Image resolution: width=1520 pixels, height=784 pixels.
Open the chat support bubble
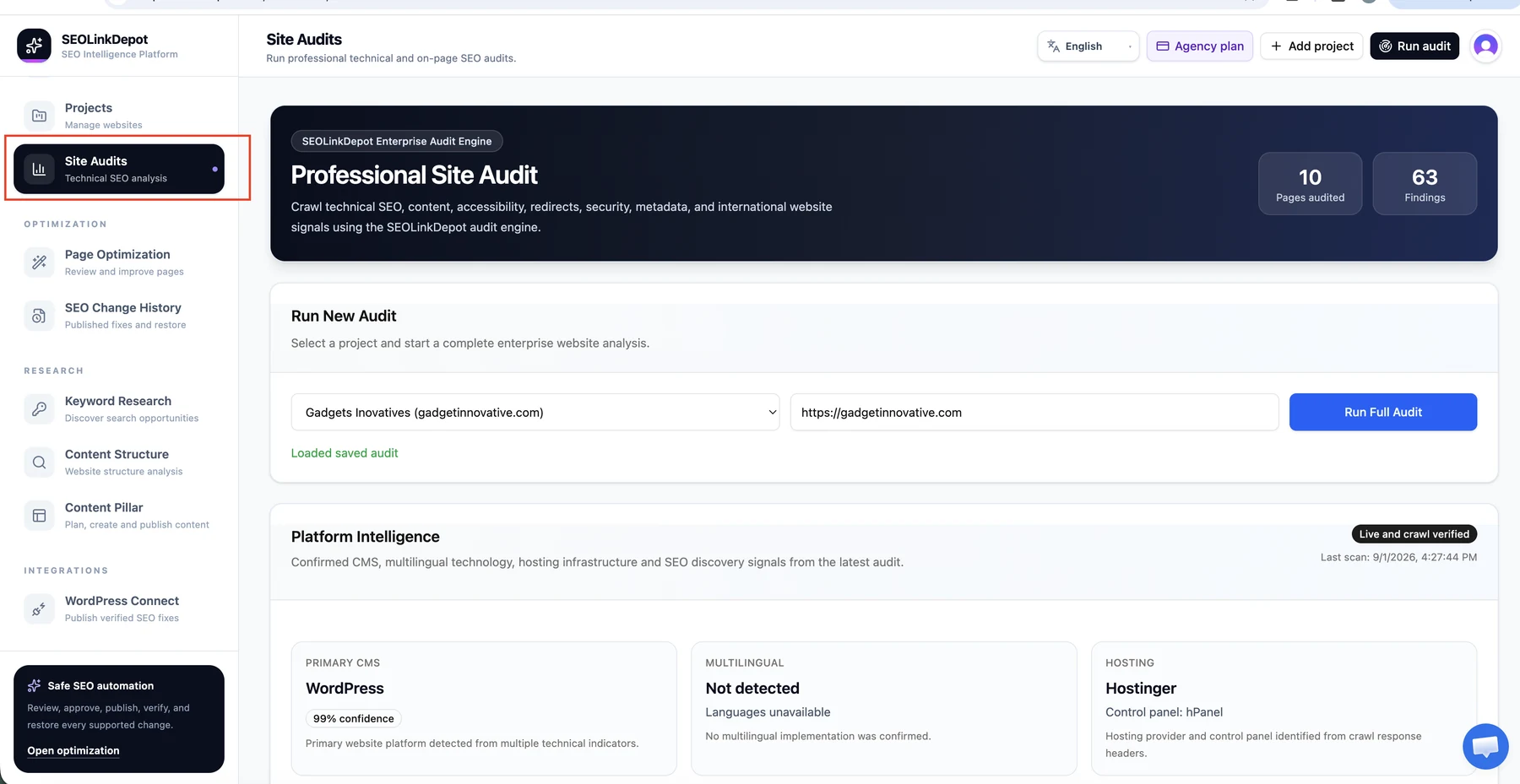(1485, 746)
